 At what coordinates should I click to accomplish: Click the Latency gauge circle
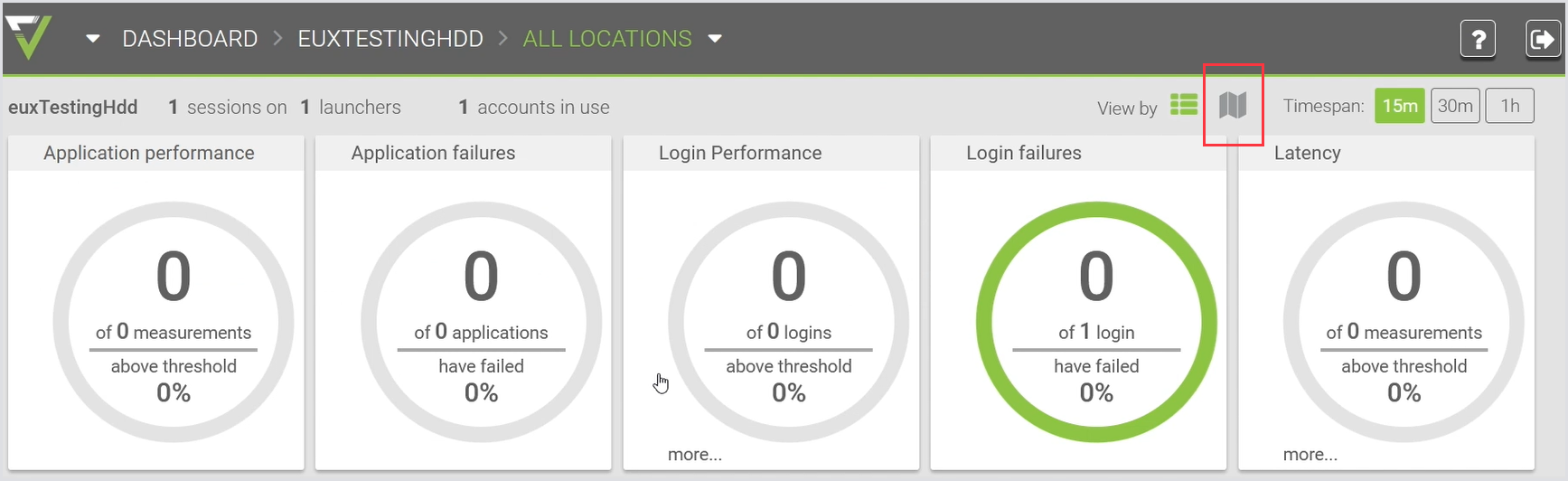click(1404, 322)
